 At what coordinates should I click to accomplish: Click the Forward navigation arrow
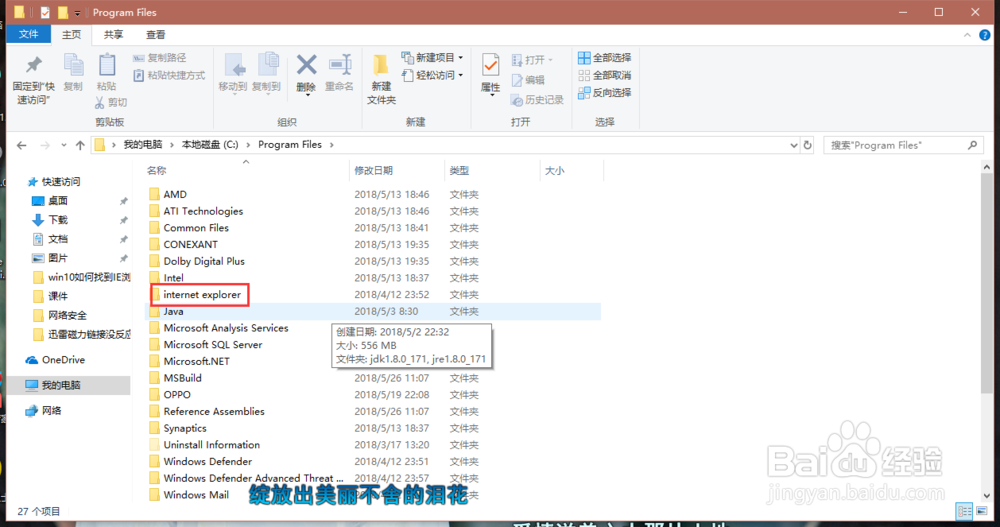coord(45,145)
